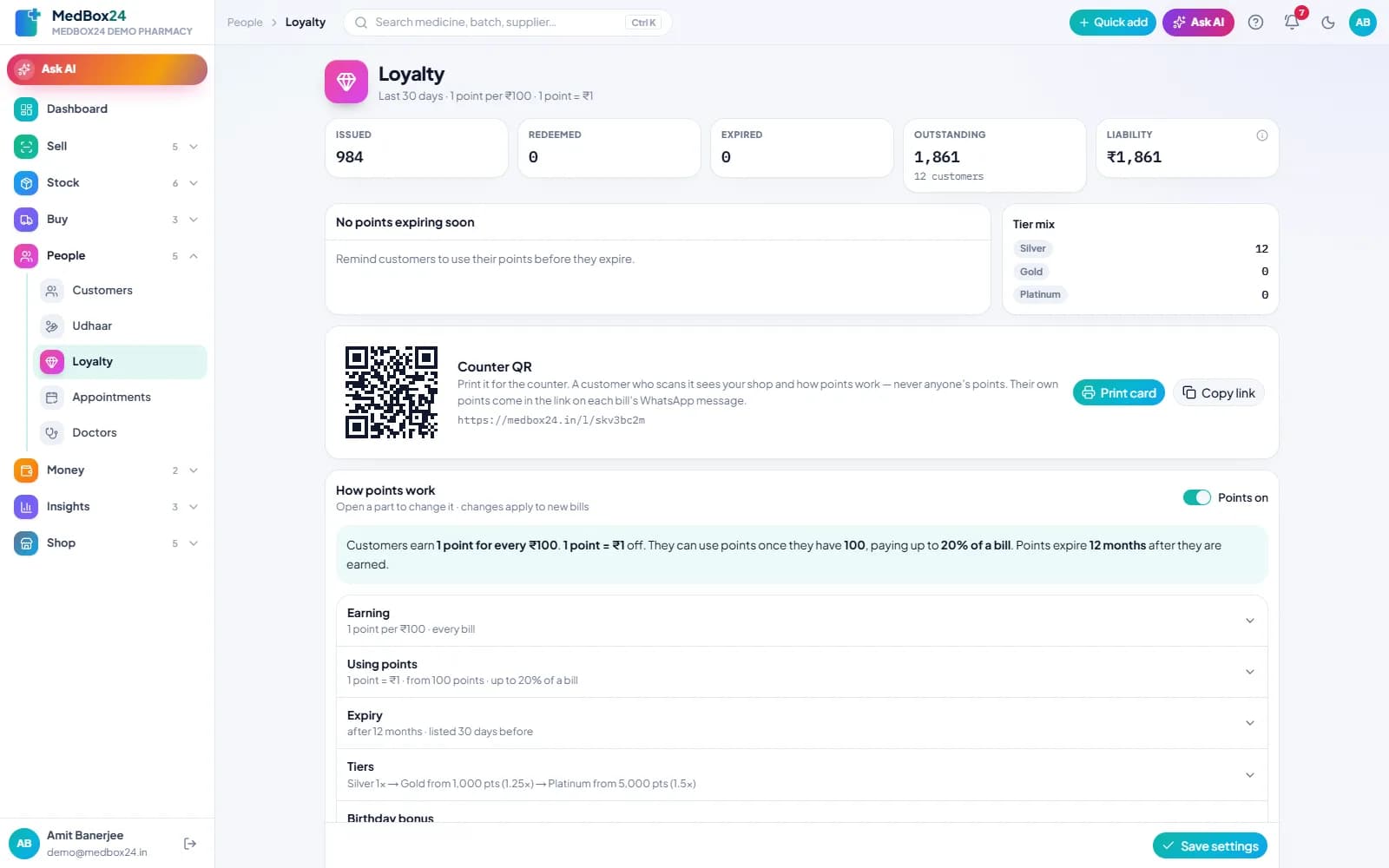The width and height of the screenshot is (1389, 868).
Task: Click the Quick add button
Action: click(x=1112, y=23)
